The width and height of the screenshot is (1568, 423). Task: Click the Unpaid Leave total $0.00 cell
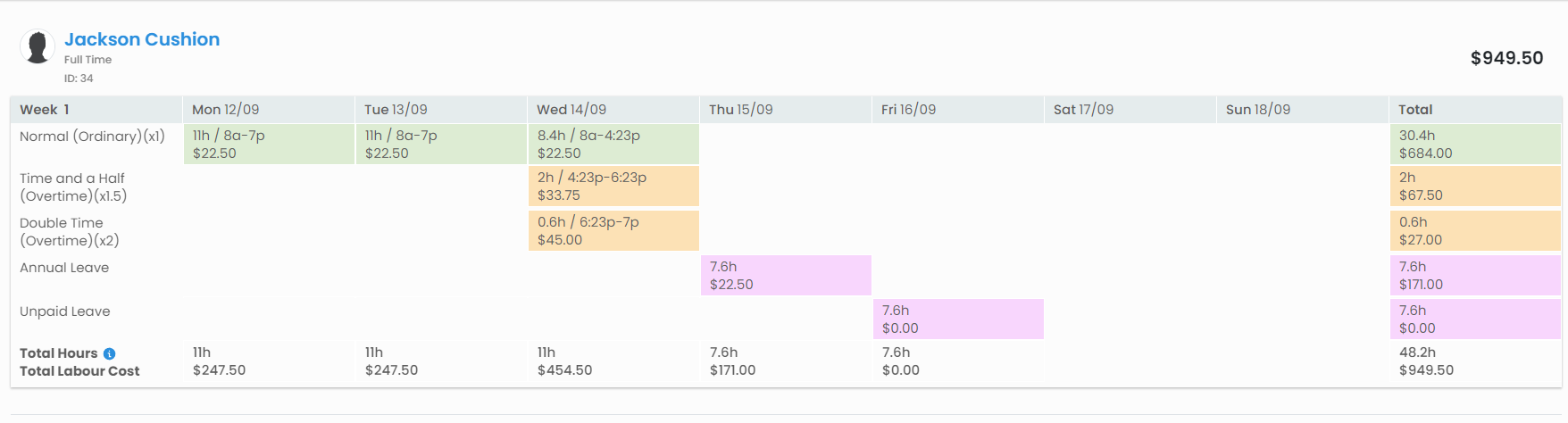point(1475,319)
